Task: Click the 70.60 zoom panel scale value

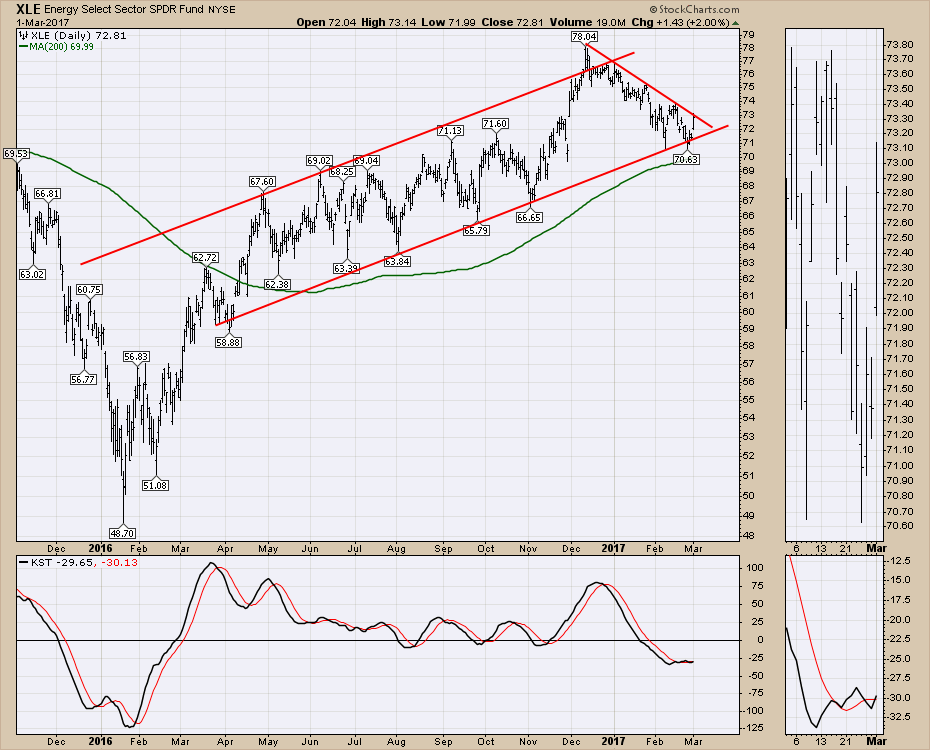Action: pyautogui.click(x=899, y=526)
